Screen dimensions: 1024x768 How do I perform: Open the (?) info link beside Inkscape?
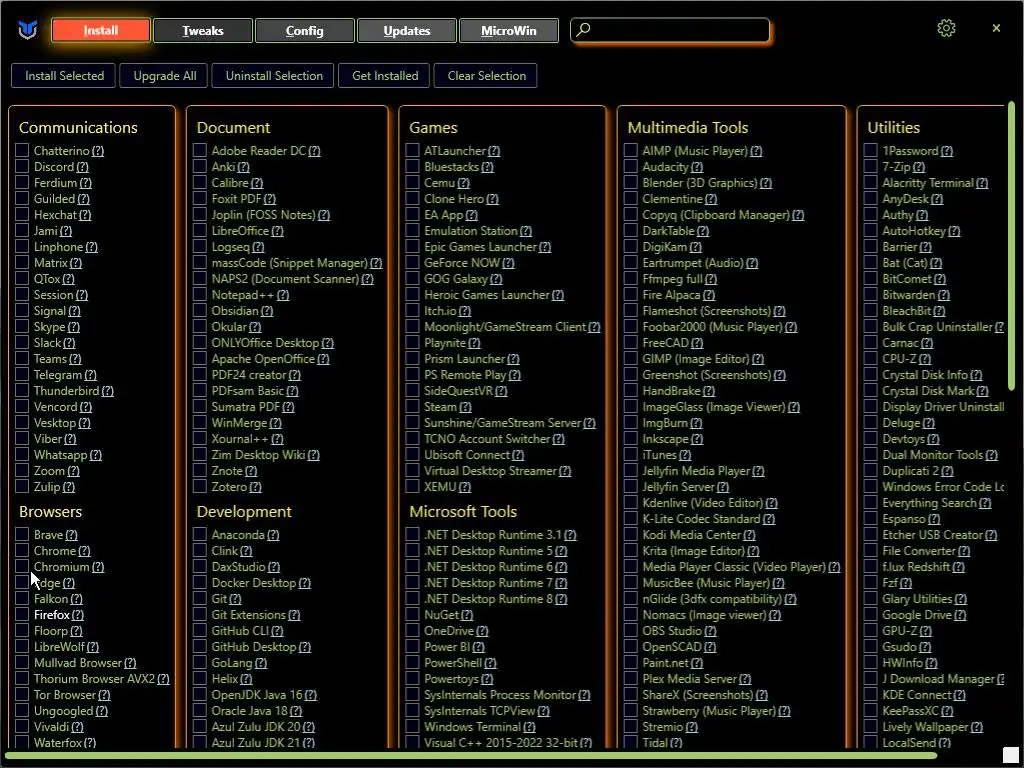pos(697,439)
